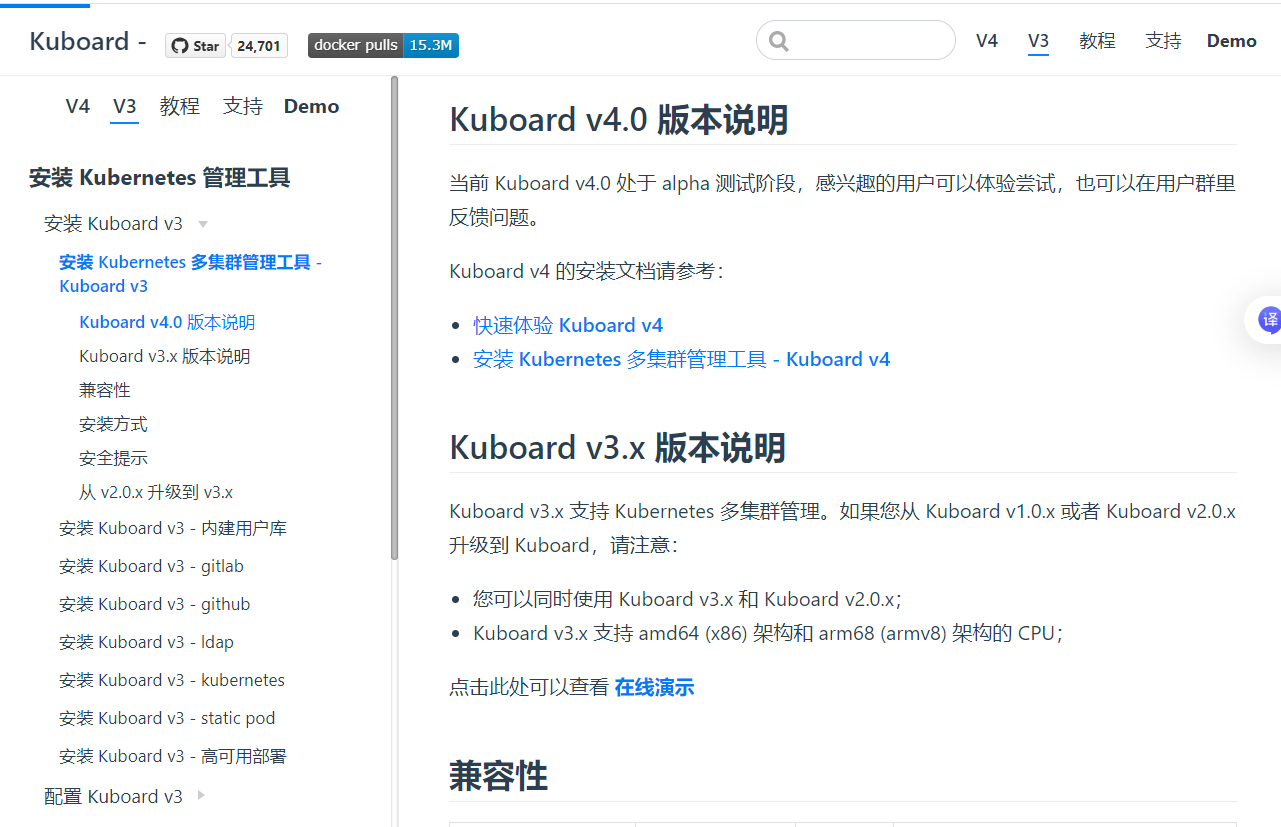Expand the 配置 Kuboard v3 sidebar group arrow
1281x827 pixels.
[201, 796]
